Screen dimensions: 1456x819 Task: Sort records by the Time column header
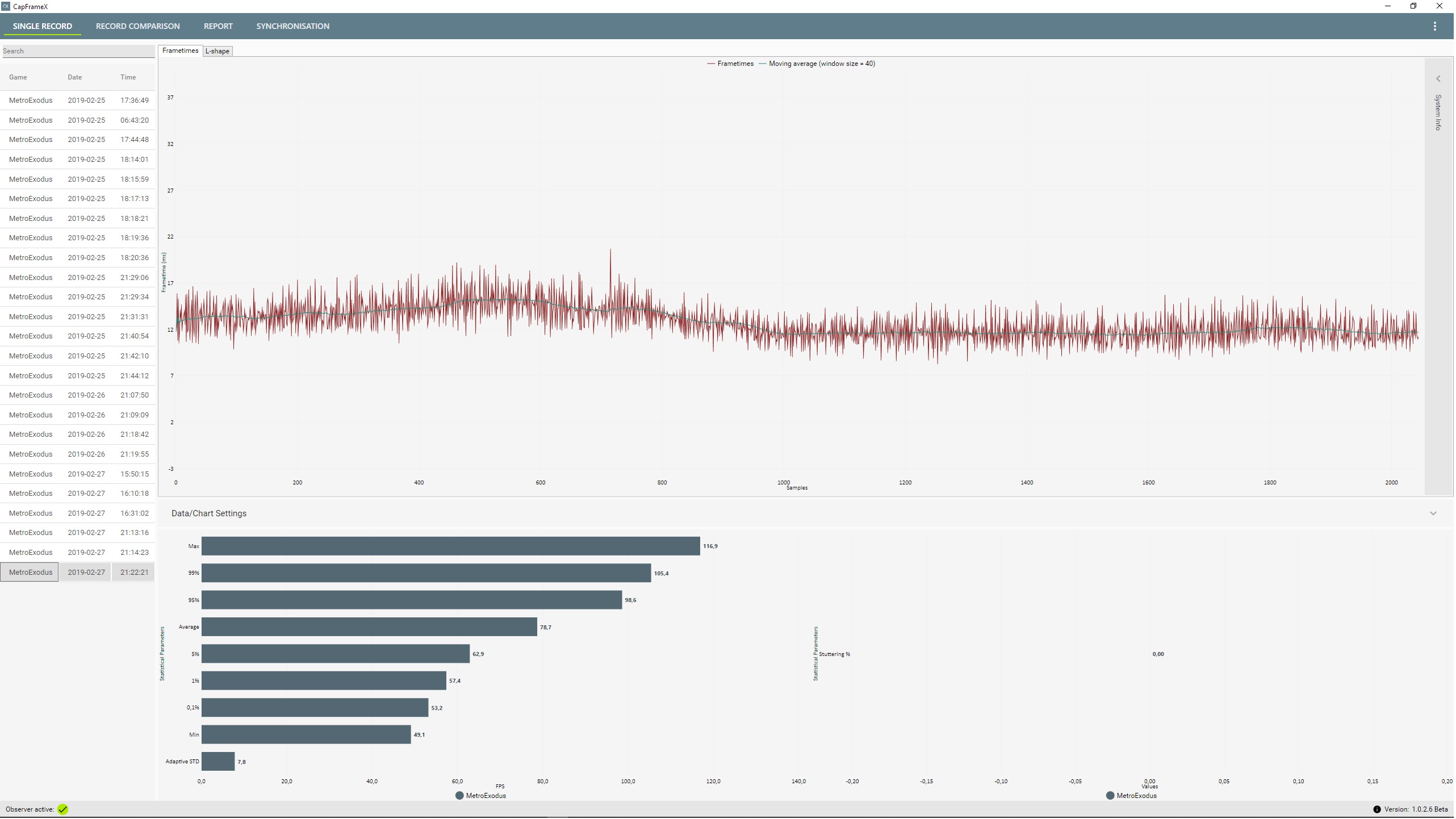[x=128, y=77]
